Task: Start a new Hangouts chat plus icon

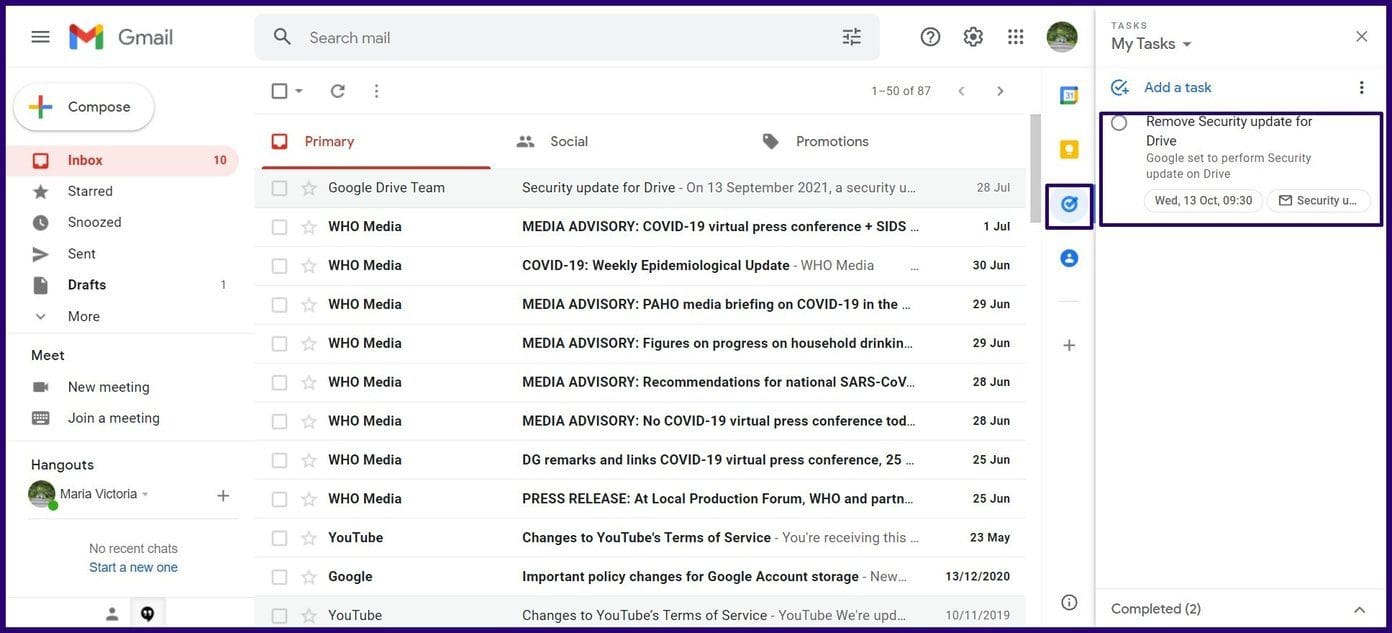Action: click(x=223, y=495)
